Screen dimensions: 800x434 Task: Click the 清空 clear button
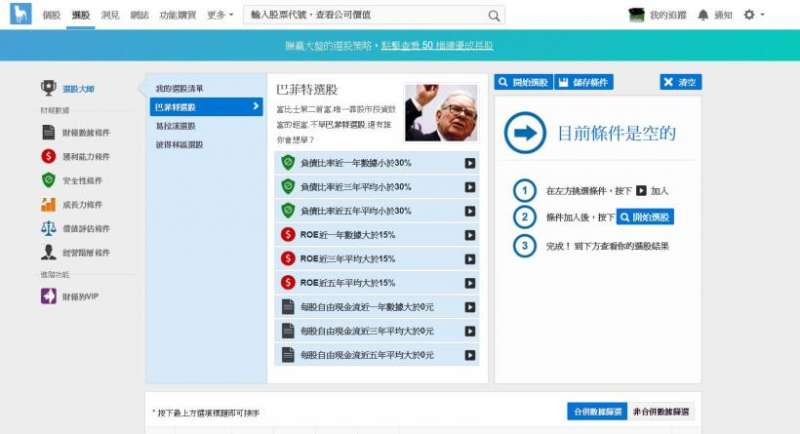point(681,82)
